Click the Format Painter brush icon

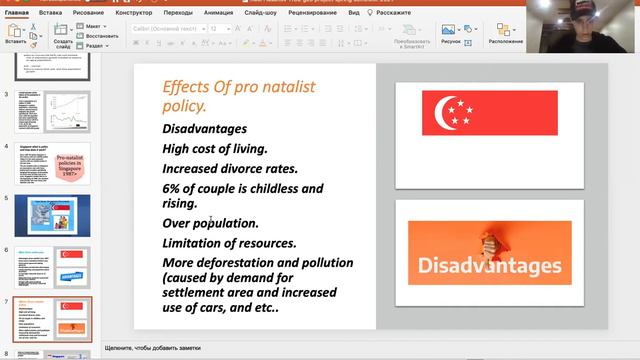pos(33,44)
